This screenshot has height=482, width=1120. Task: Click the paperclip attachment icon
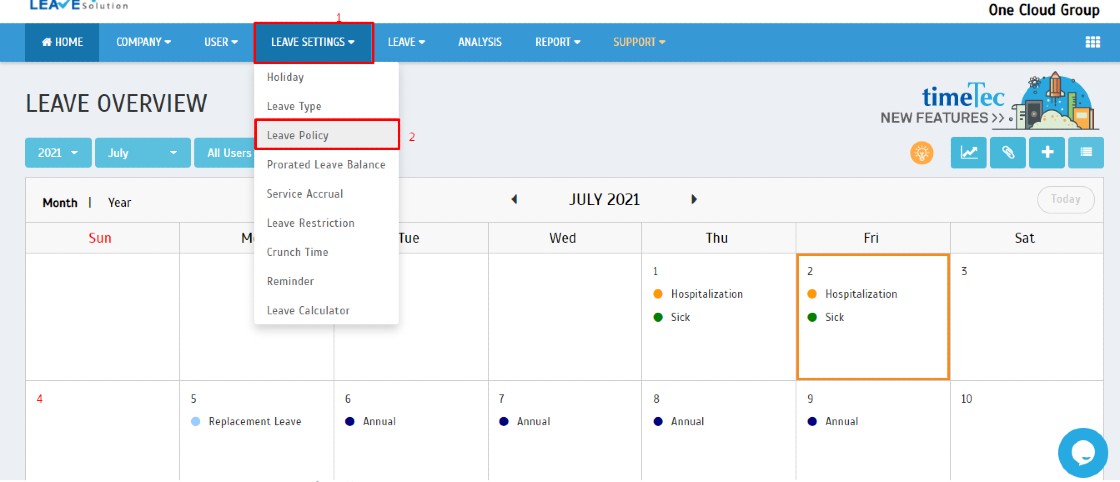pos(1008,153)
